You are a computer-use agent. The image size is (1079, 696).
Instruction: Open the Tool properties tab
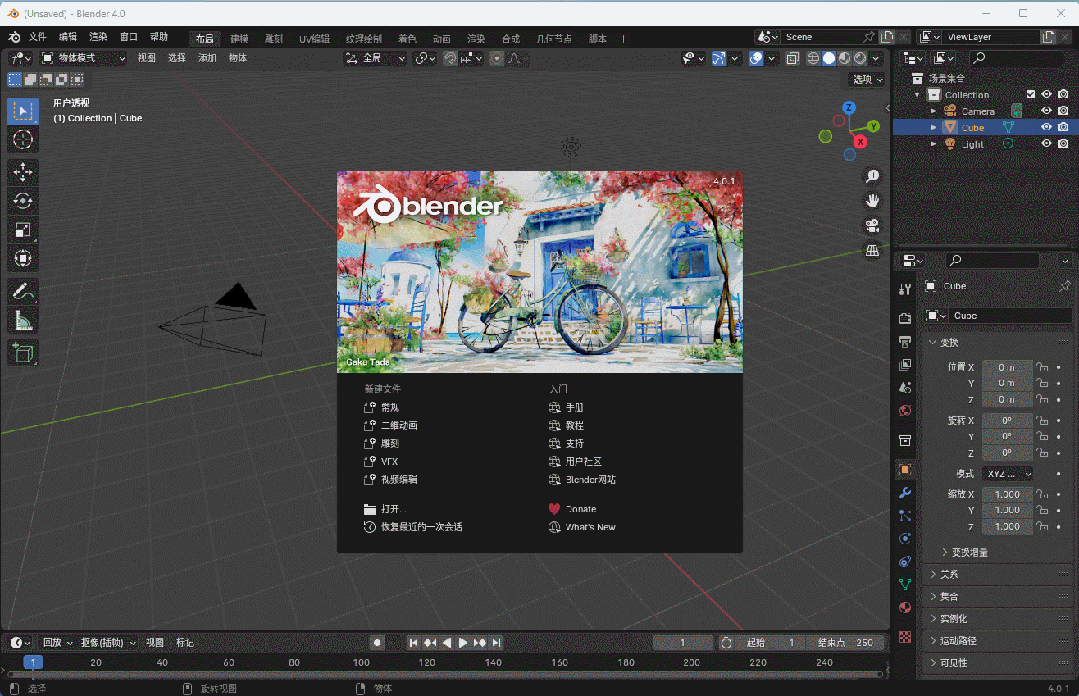pos(905,289)
